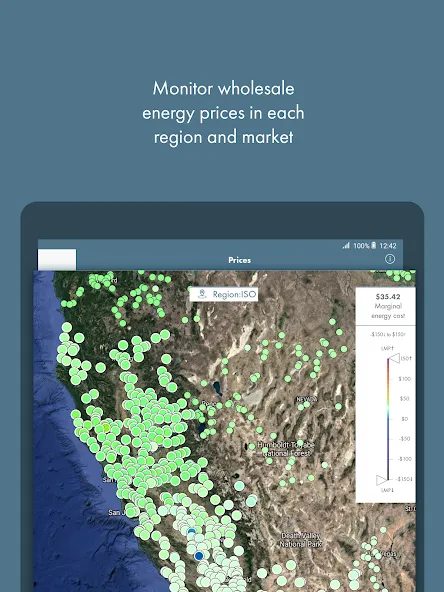Click the Death Valley National Park label
Viewport: 444px width, 592px height.
[301, 540]
